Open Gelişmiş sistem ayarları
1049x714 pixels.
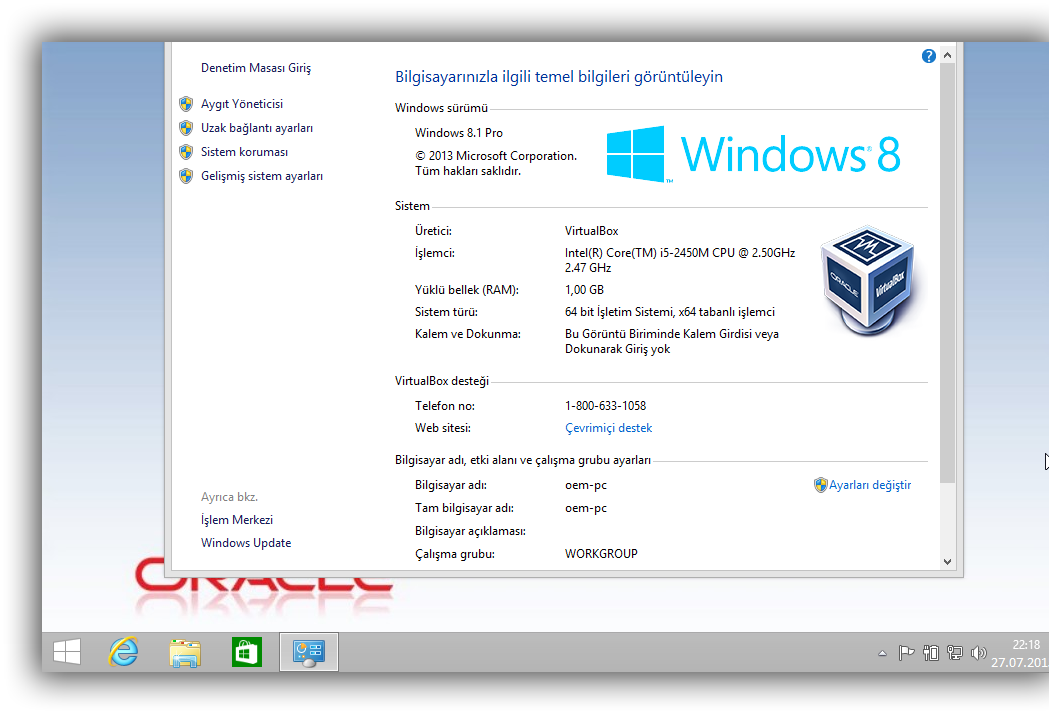tap(262, 176)
